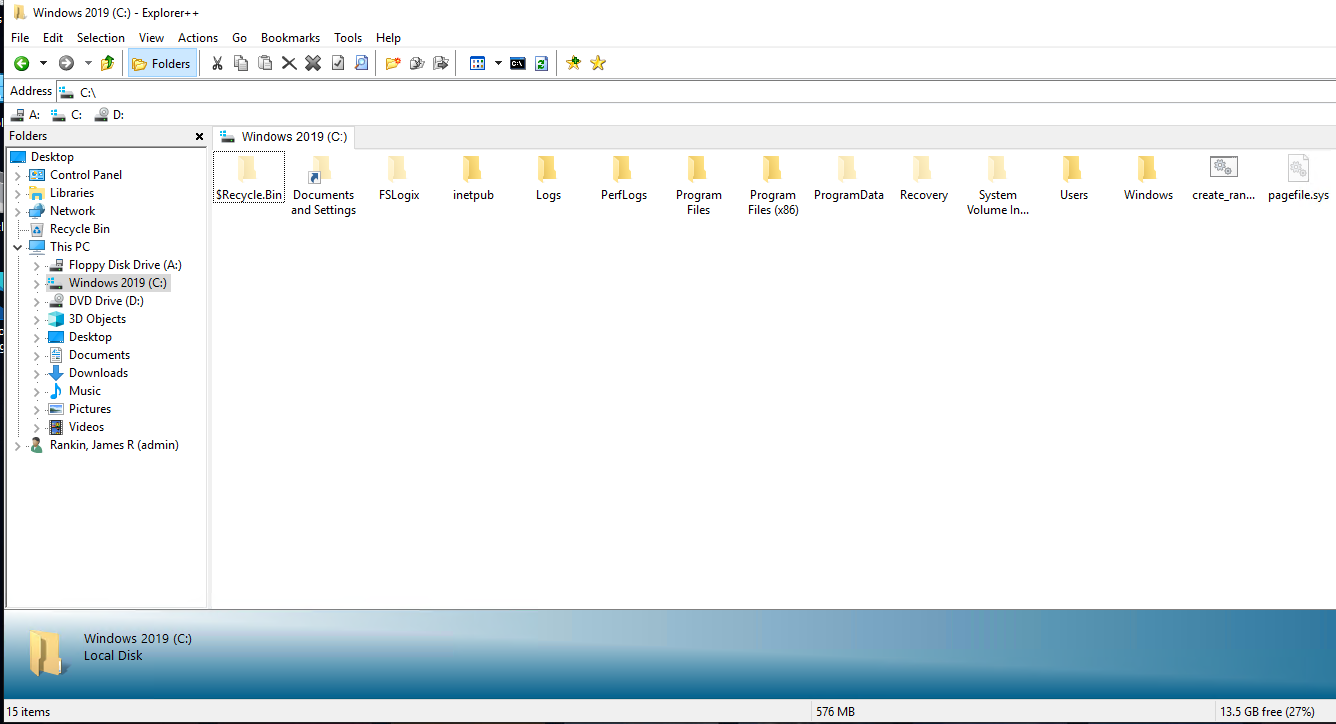Click the permanent delete thick X icon

313,63
